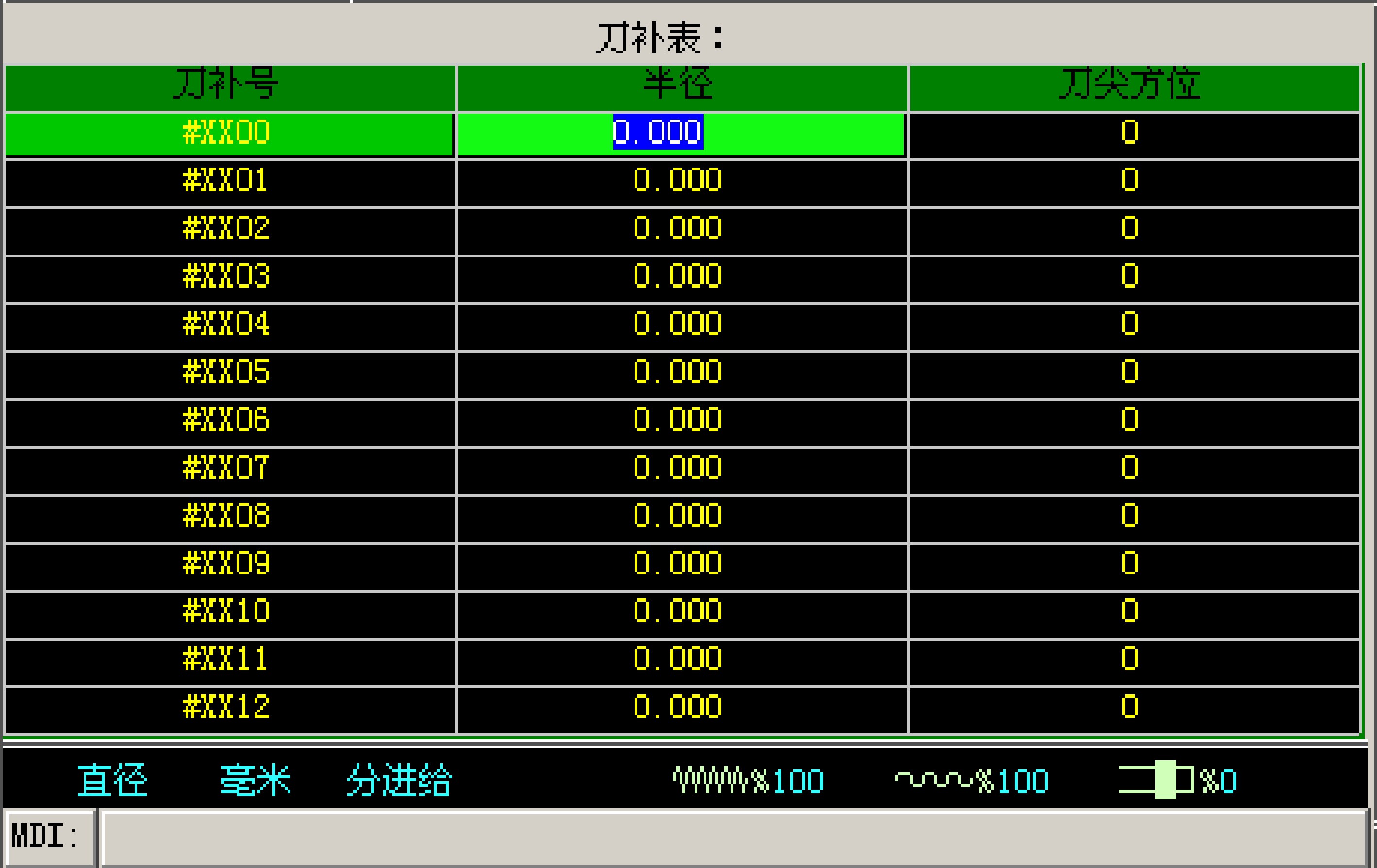Screen dimensions: 1377x868
Task: Click tool tip direction in row #XX11
Action: [x=1134, y=664]
